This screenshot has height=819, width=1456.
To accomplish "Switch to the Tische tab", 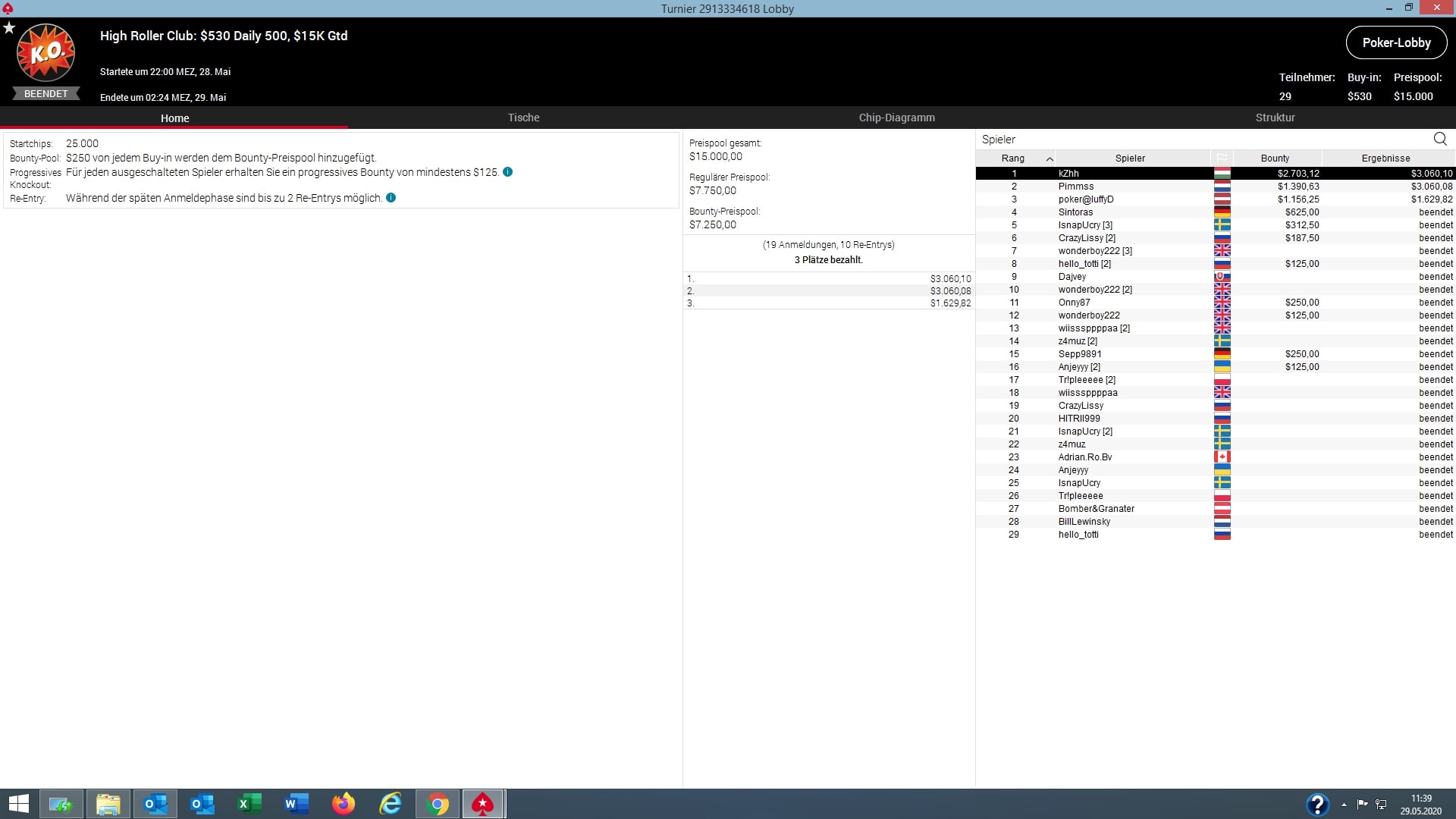I will click(x=523, y=118).
